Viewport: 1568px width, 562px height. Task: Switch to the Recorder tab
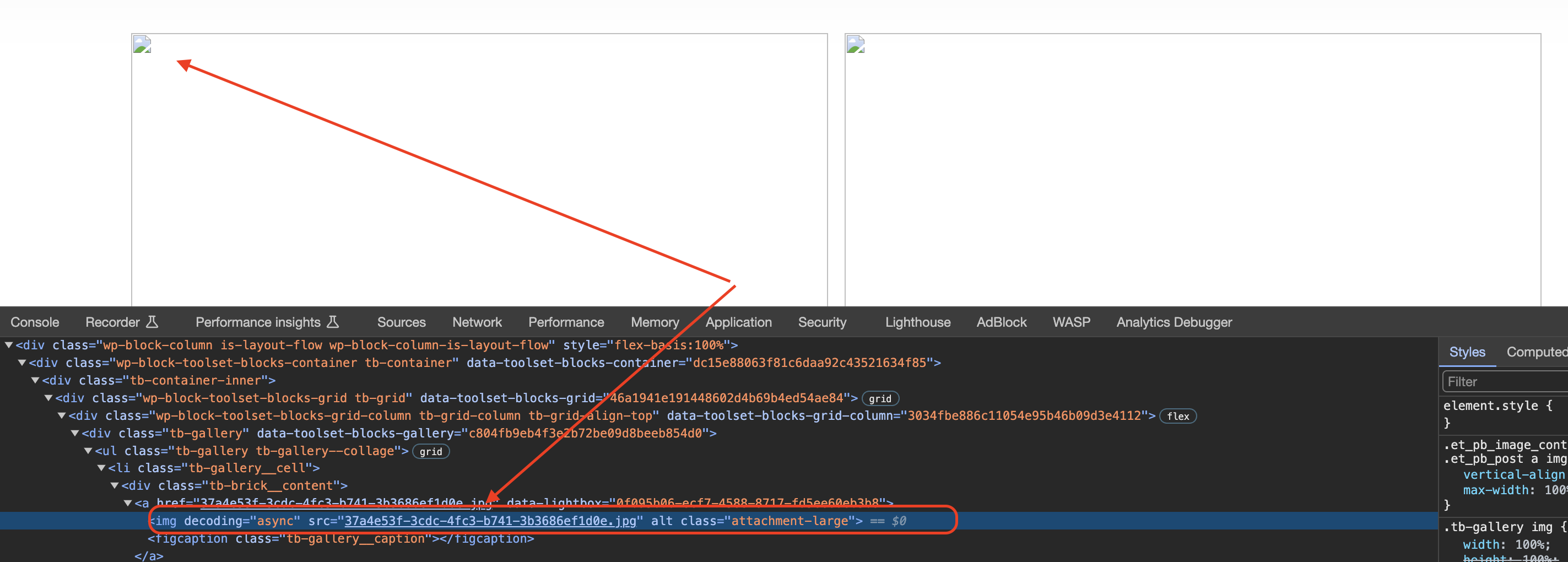coord(122,322)
